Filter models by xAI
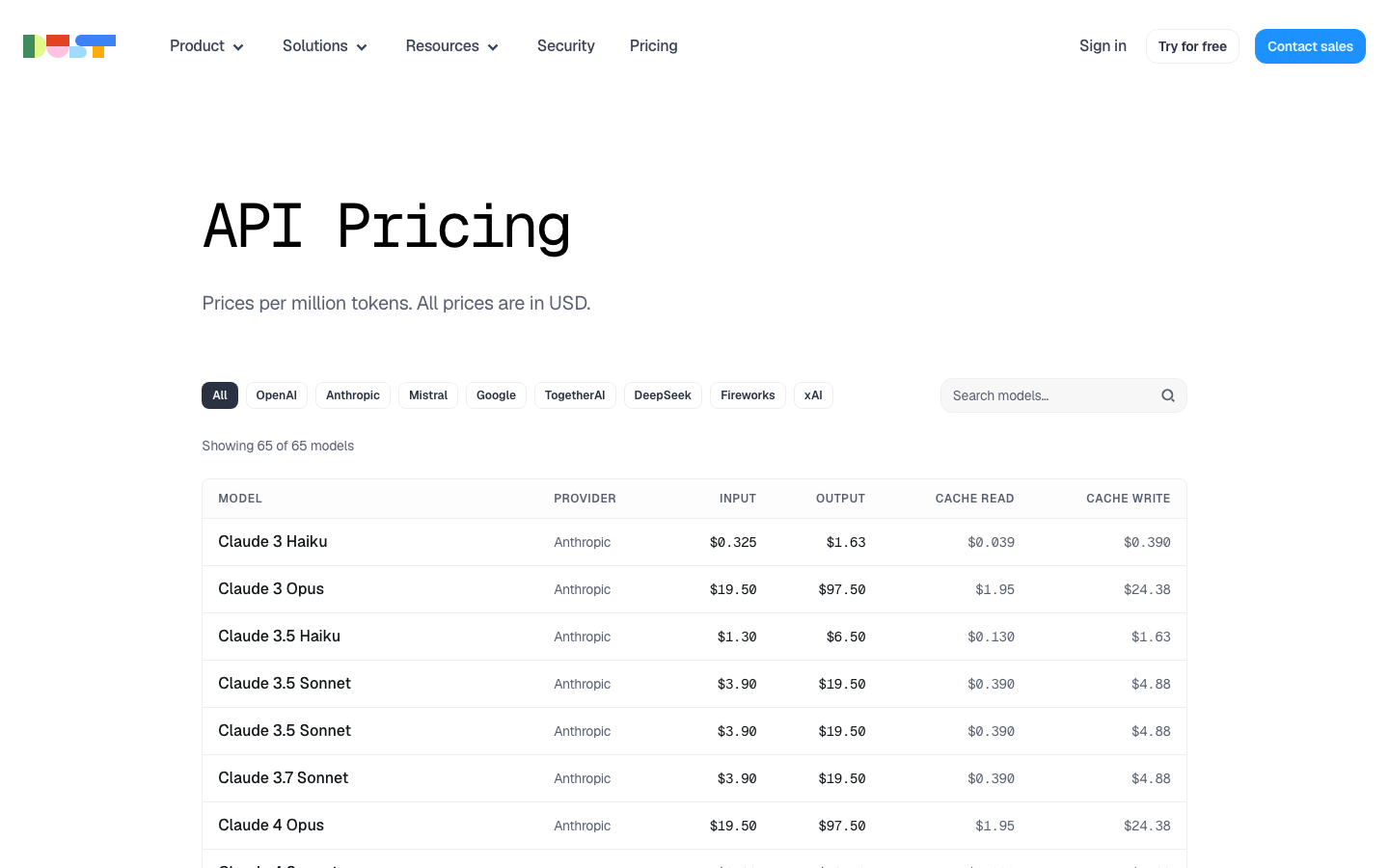 (813, 395)
